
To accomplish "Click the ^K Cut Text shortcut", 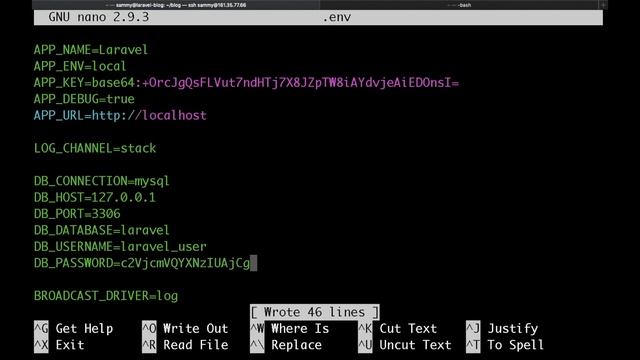I will point(398,329).
